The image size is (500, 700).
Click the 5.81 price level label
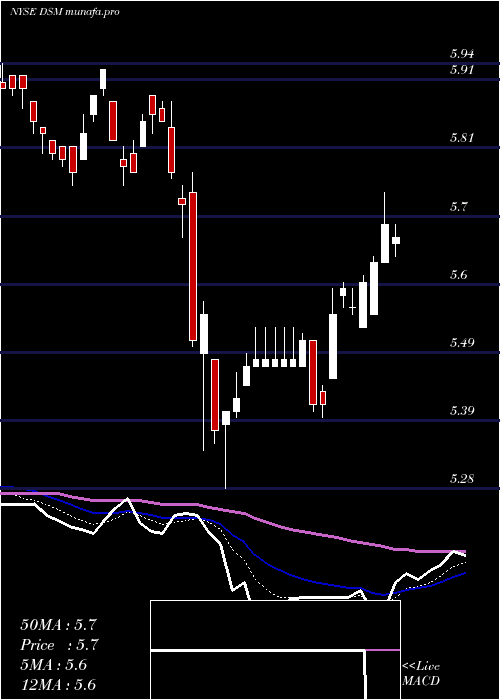(x=462, y=138)
